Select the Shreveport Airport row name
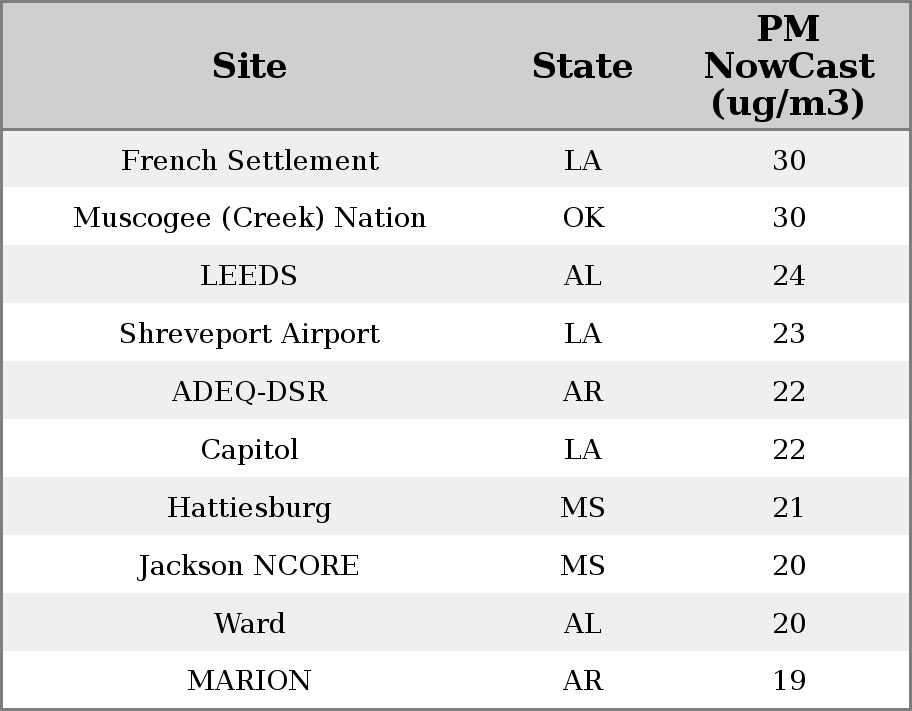 click(249, 334)
